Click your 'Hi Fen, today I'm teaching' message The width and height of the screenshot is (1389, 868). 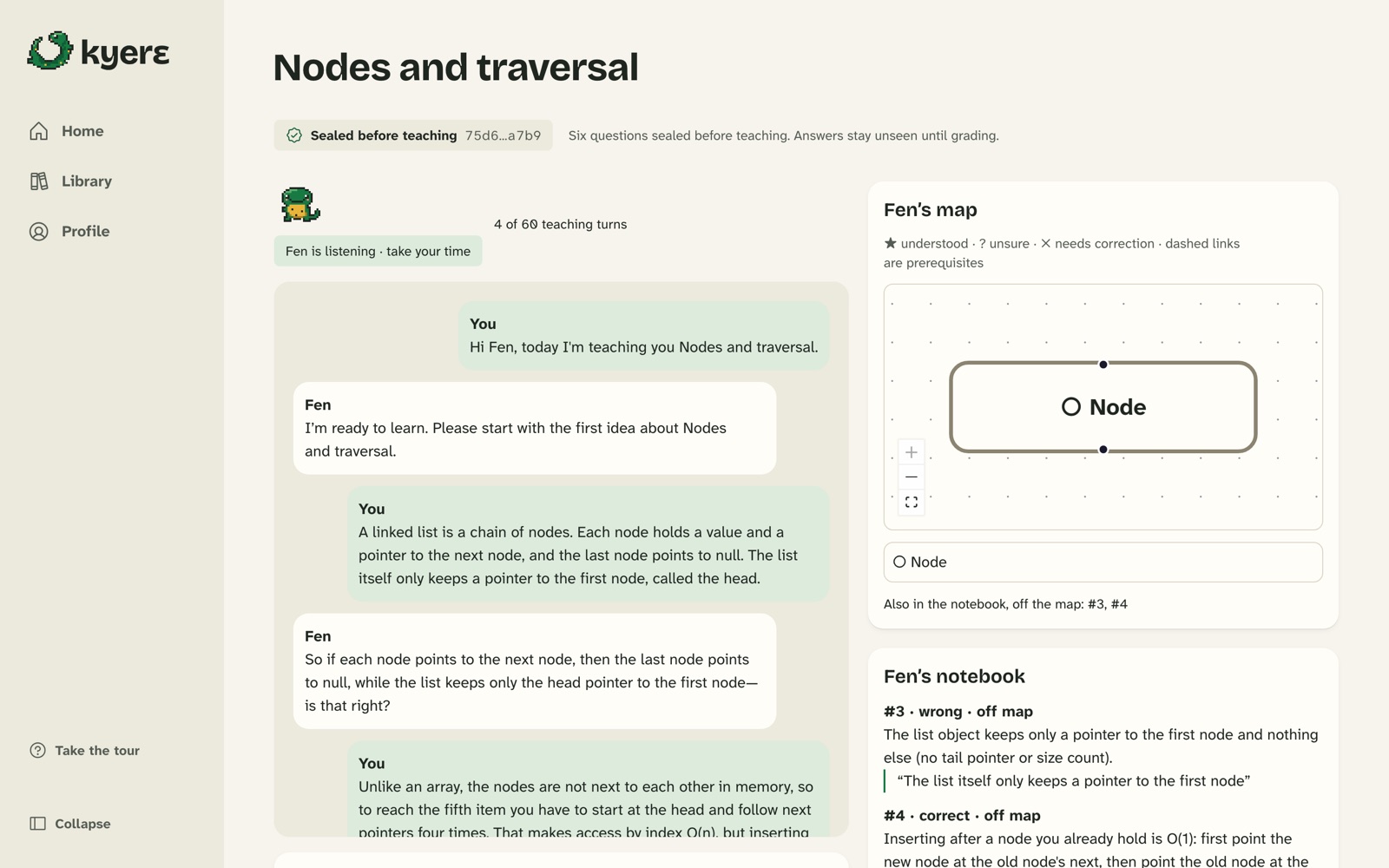[x=643, y=336]
